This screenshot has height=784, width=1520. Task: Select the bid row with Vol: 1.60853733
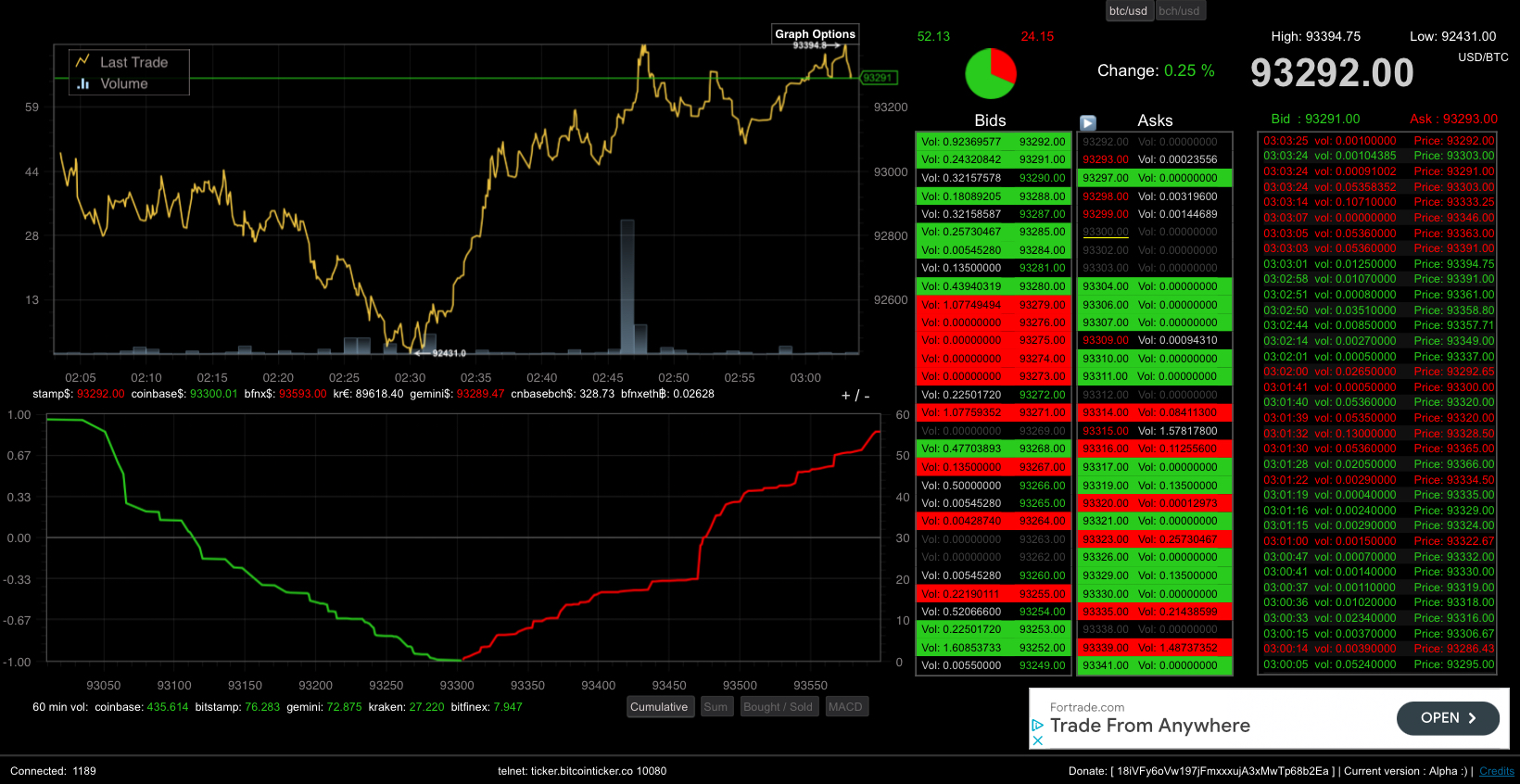tap(994, 648)
